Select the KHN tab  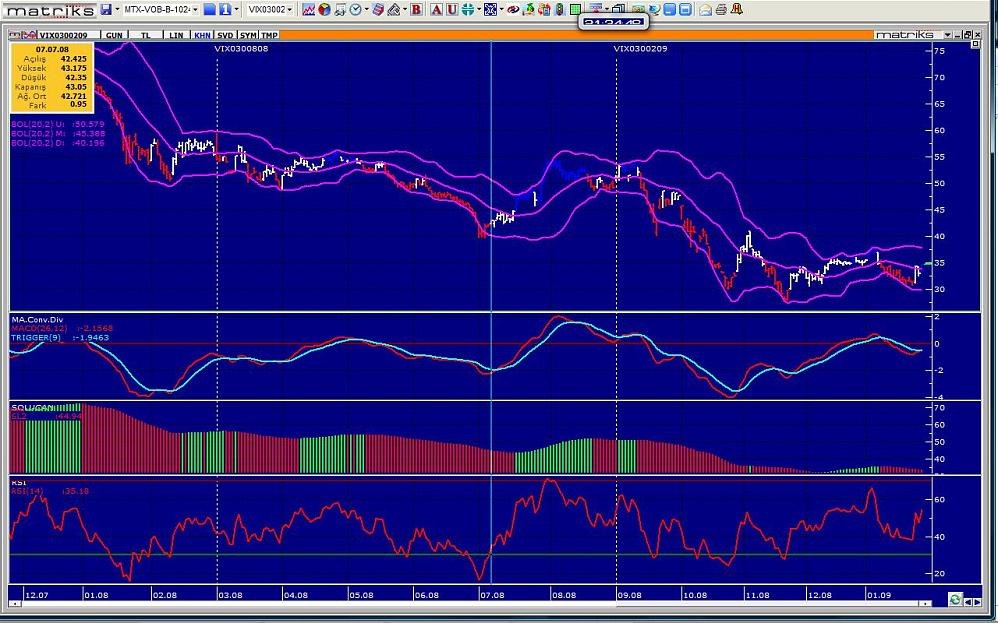coord(202,34)
